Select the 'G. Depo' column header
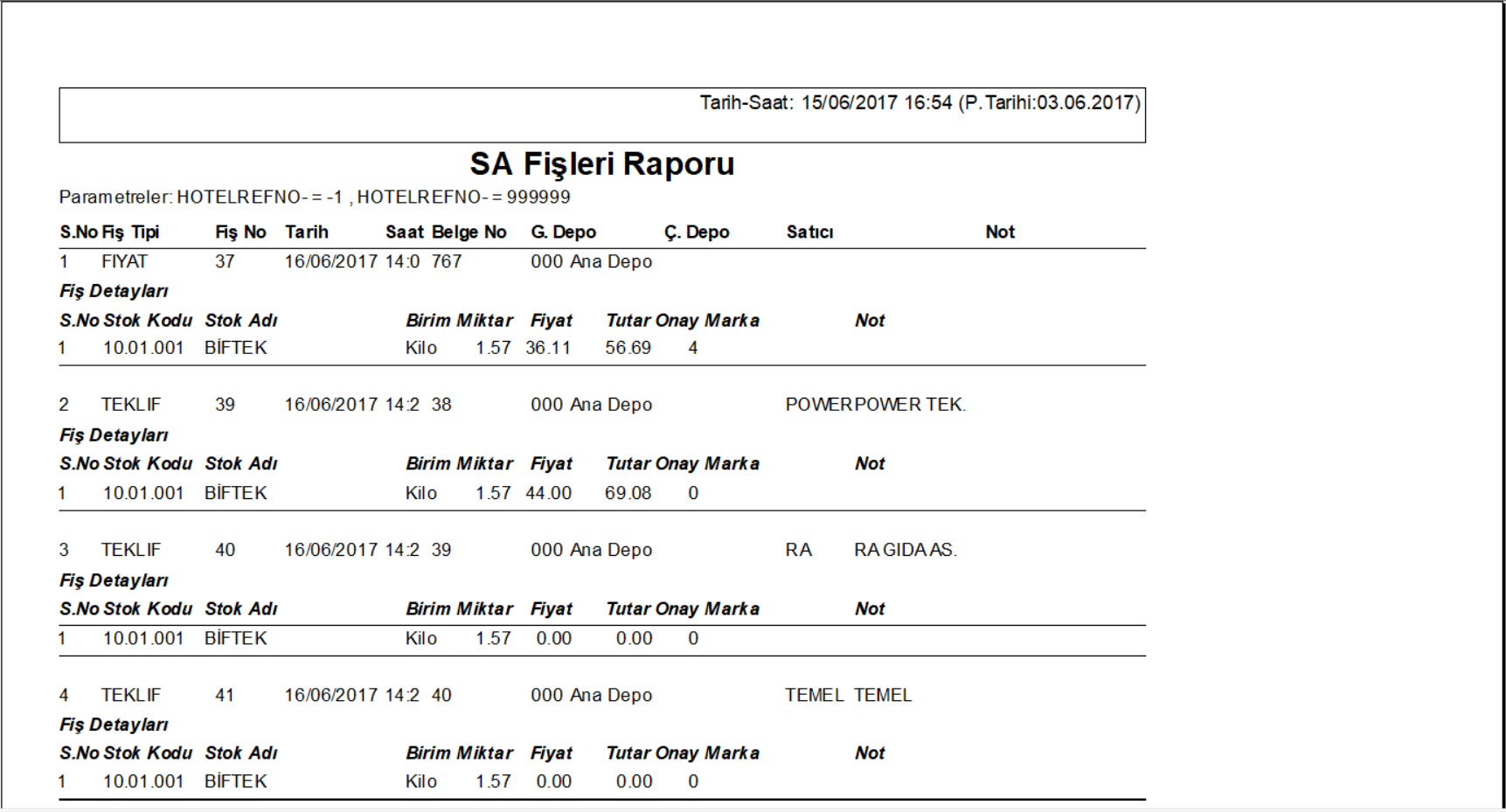Viewport: 1506px width, 812px height. point(564,232)
